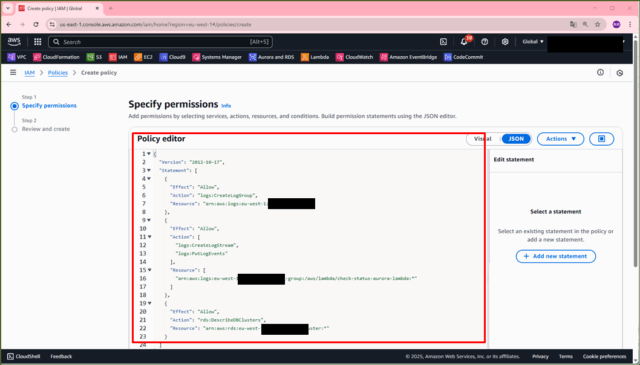Open the EC2 service shortcut
The width and height of the screenshot is (640, 365).
pyautogui.click(x=143, y=57)
